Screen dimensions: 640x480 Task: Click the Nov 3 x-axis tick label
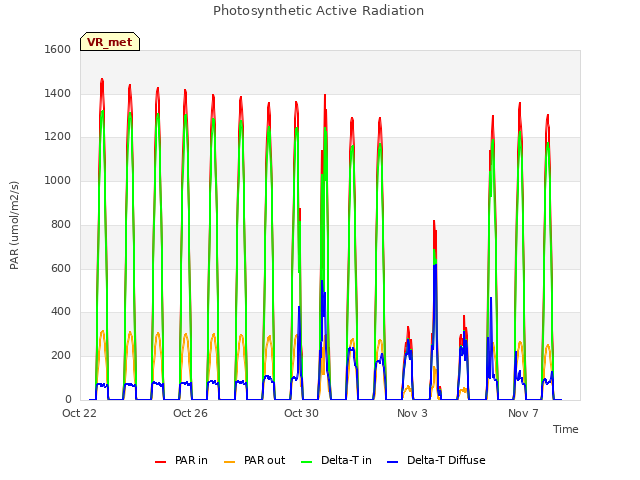pos(412,413)
